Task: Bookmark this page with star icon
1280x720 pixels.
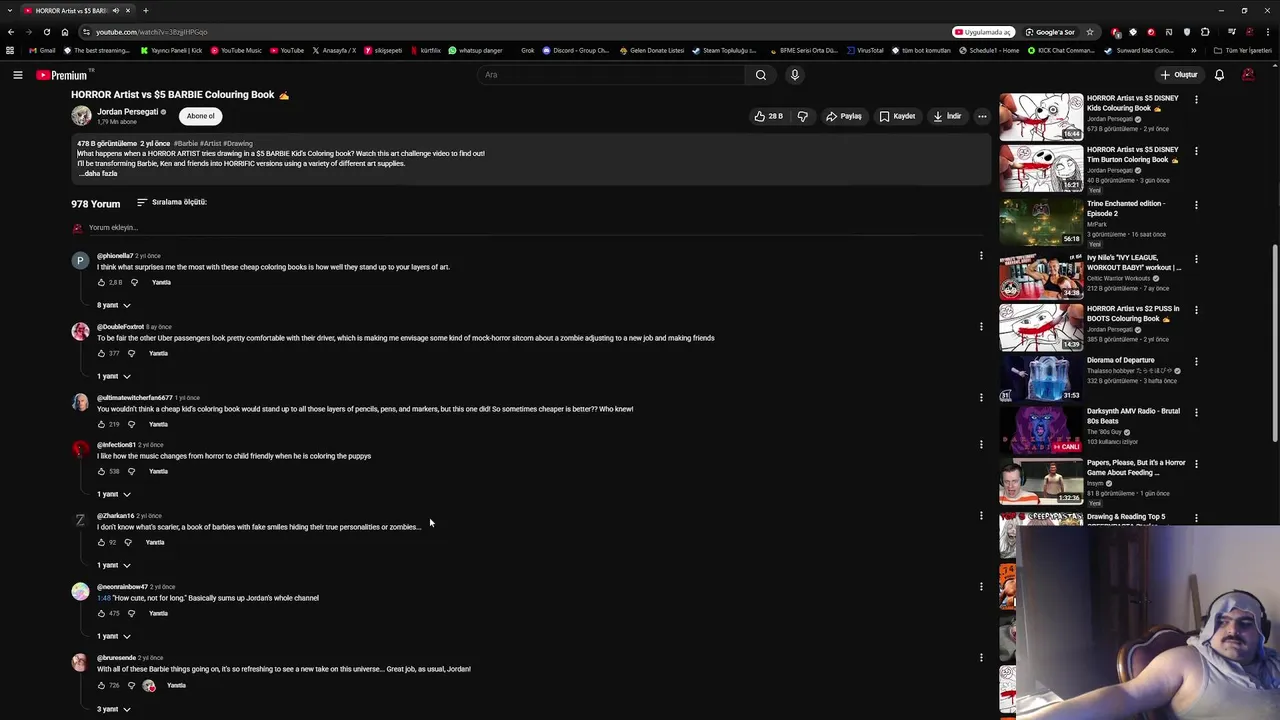Action: (1090, 32)
